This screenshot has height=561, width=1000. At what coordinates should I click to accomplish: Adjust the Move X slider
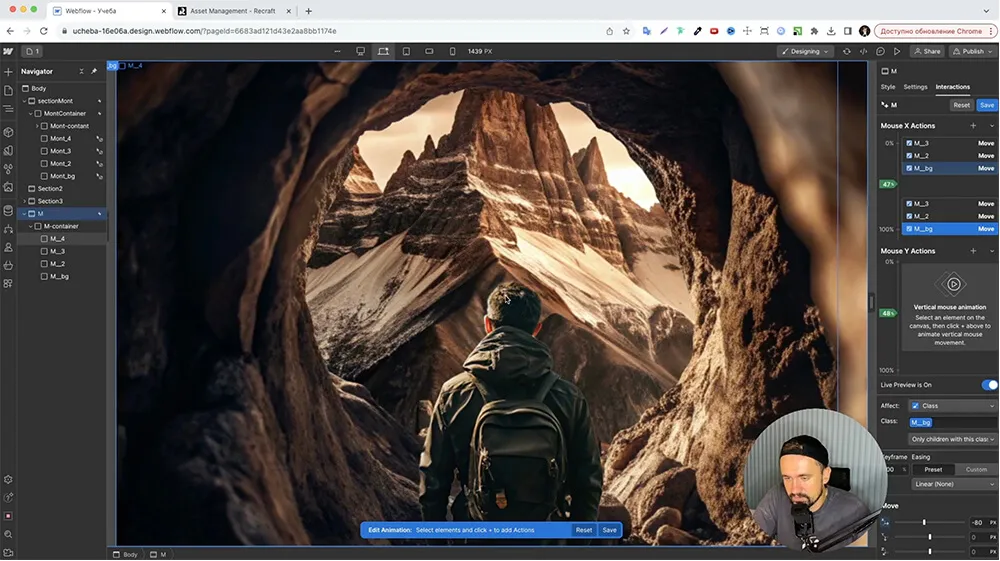(x=924, y=523)
